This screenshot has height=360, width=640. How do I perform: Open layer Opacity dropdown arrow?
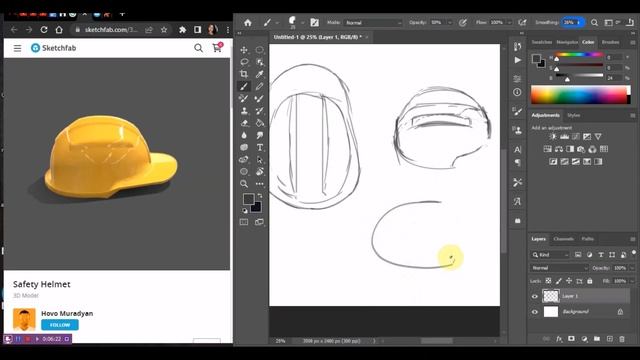(632, 268)
